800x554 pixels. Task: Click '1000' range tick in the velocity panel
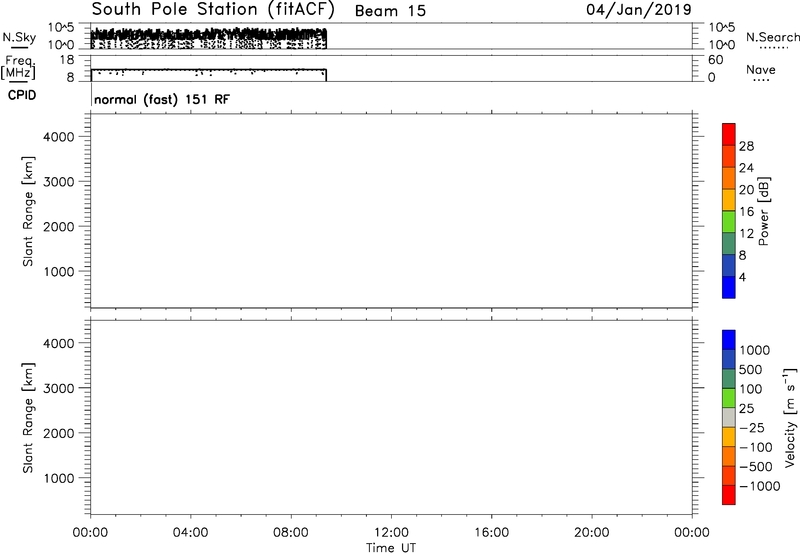pos(59,478)
